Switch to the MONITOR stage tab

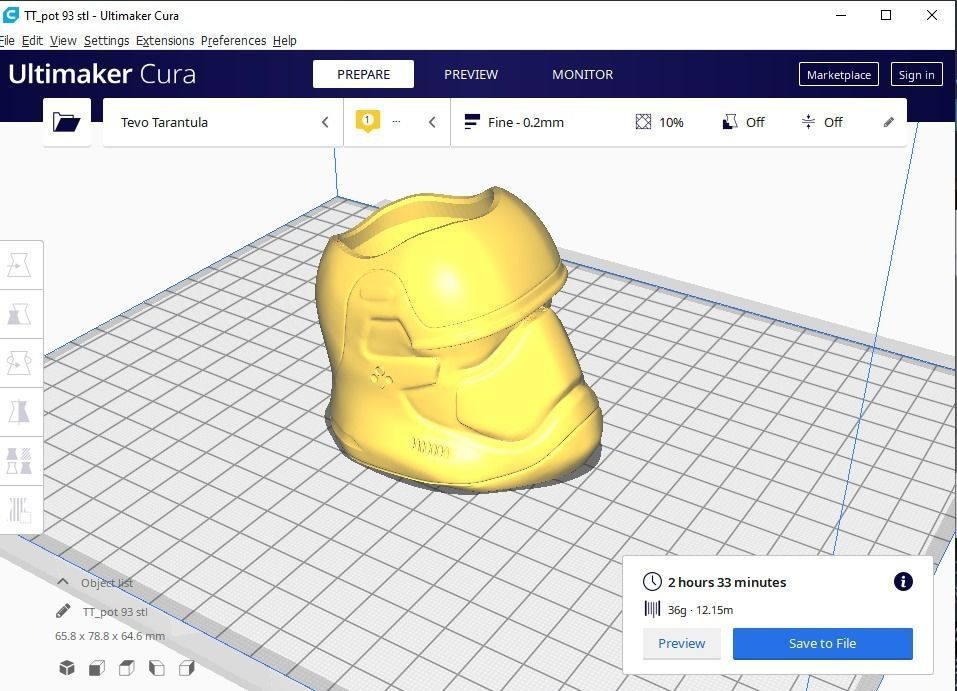tap(583, 74)
